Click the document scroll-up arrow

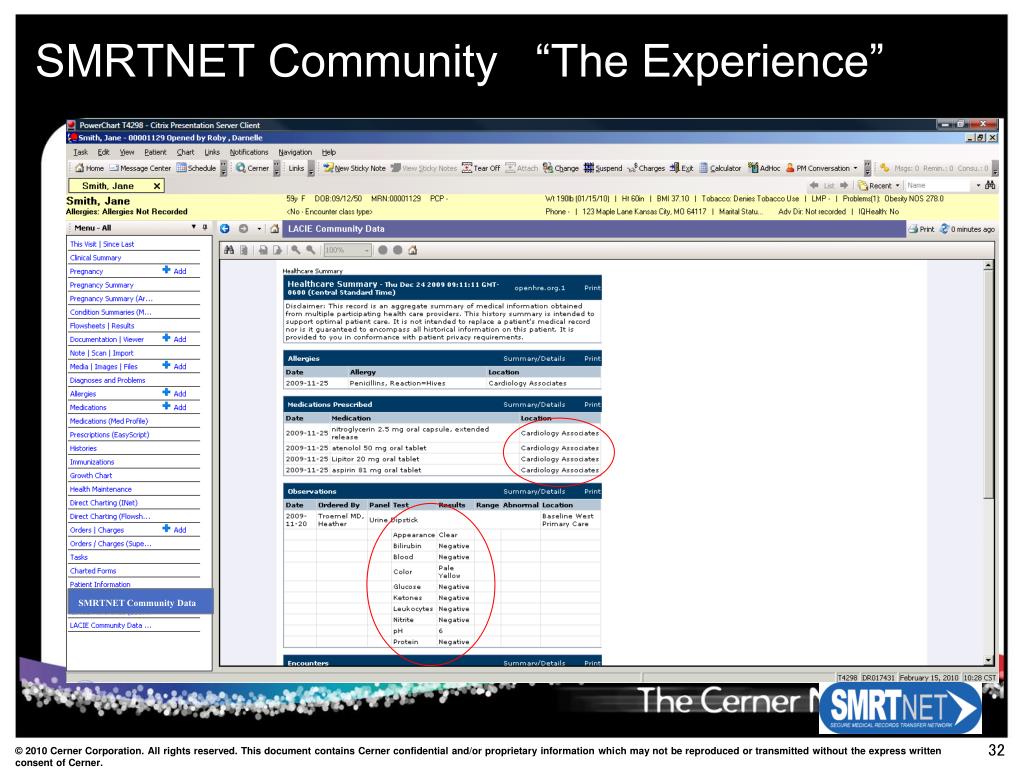pyautogui.click(x=988, y=265)
